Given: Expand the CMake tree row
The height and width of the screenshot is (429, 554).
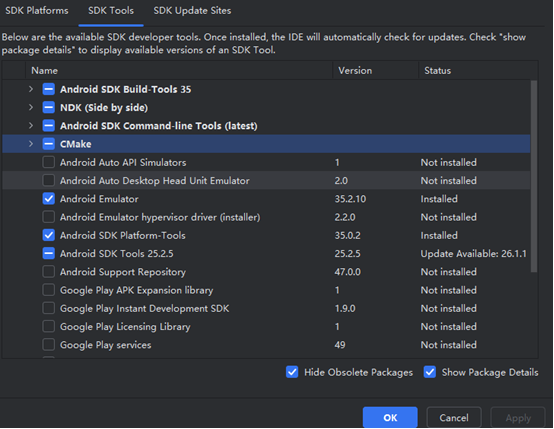Looking at the screenshot, I should tap(31, 144).
